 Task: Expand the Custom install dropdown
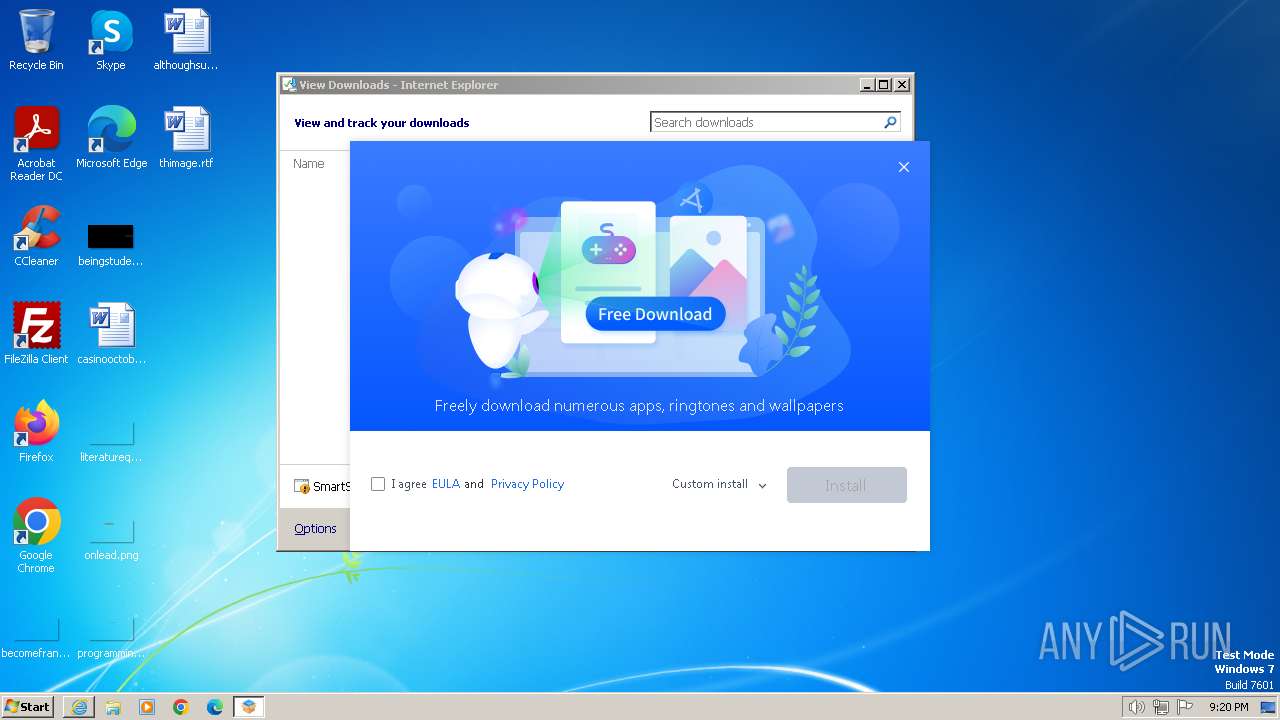719,484
